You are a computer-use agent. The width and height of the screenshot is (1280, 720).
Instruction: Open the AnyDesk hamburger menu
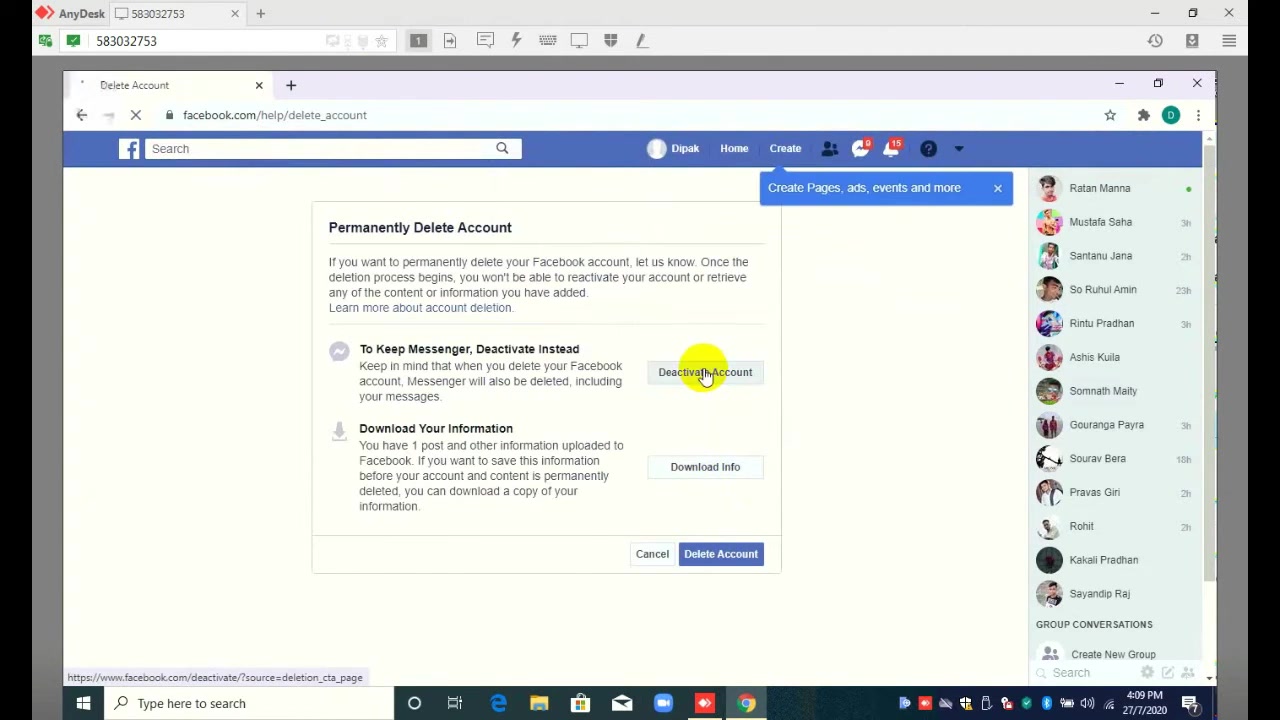point(1229,41)
